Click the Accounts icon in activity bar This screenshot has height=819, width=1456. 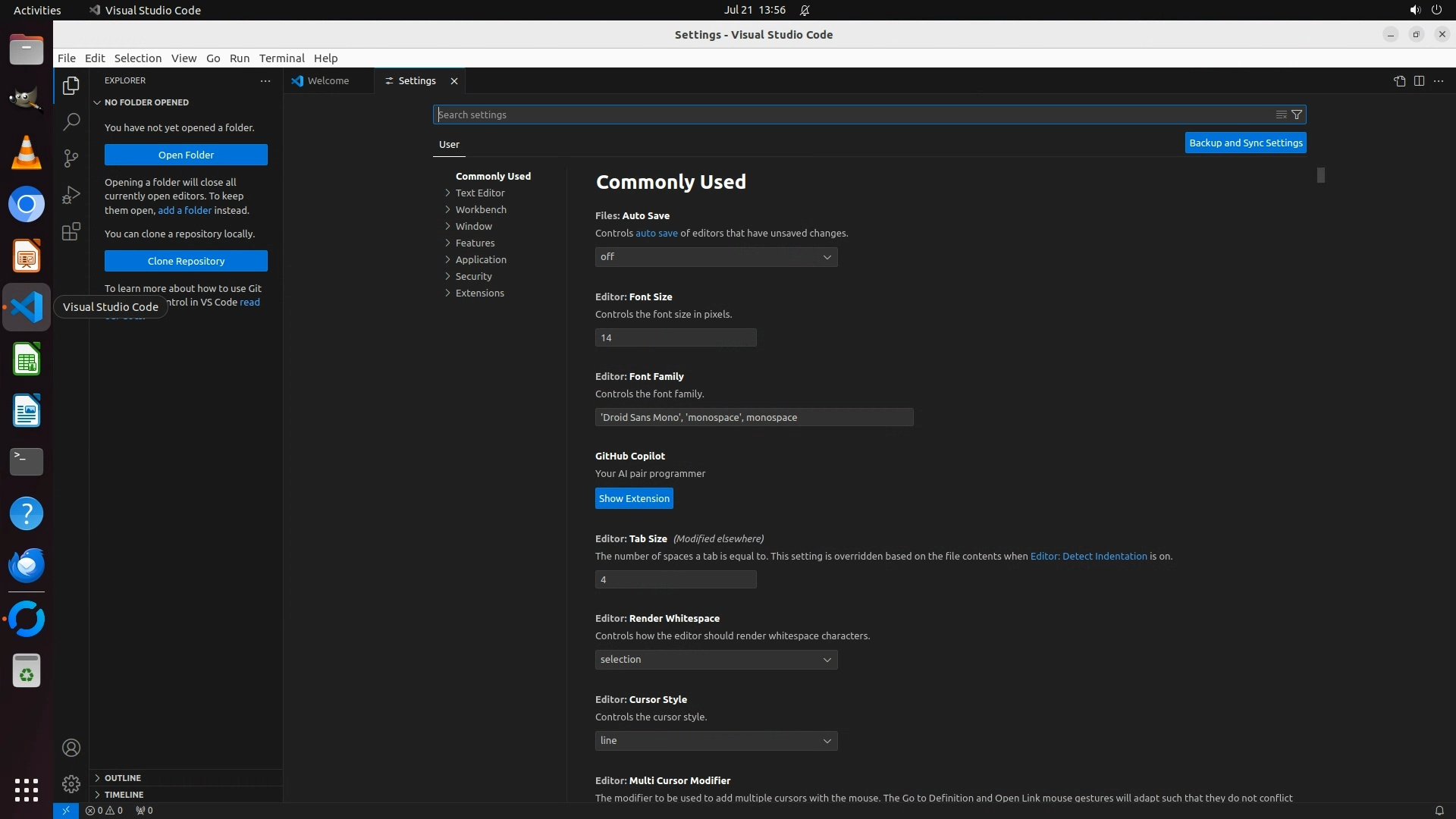pyautogui.click(x=71, y=748)
